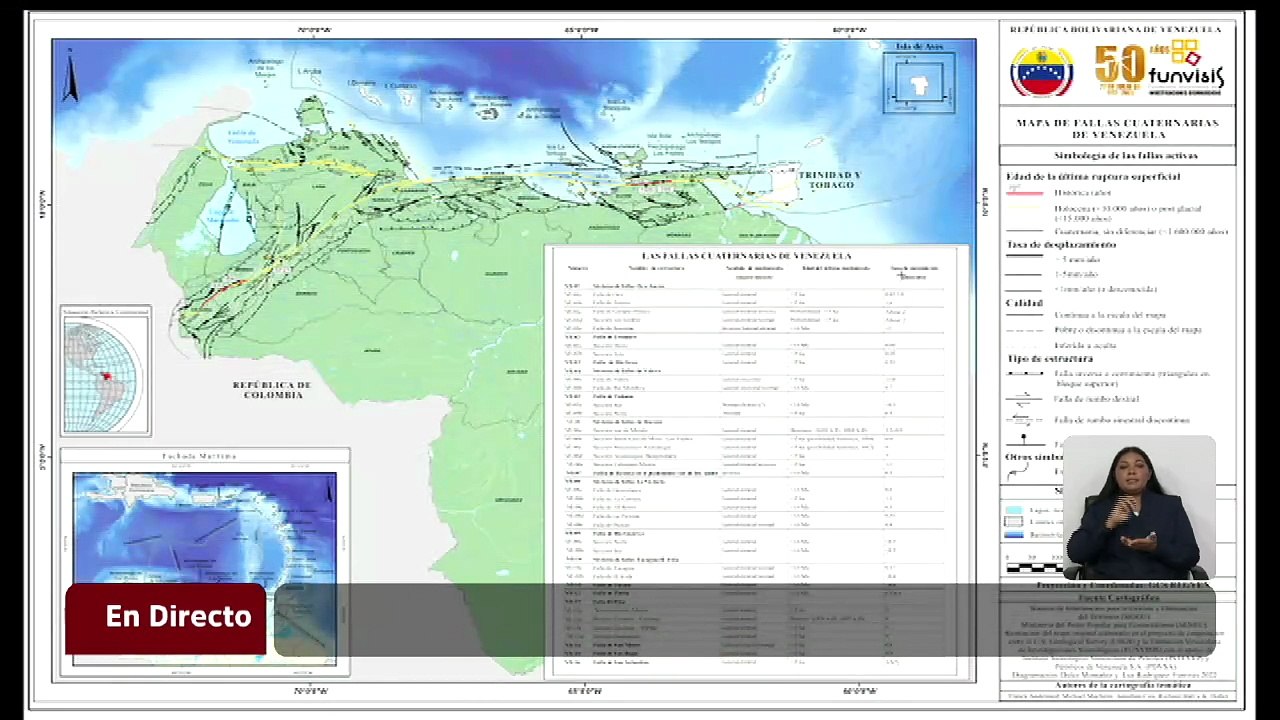Click the 'Tipo de estructura' heading
The image size is (1280, 720).
(x=1049, y=359)
